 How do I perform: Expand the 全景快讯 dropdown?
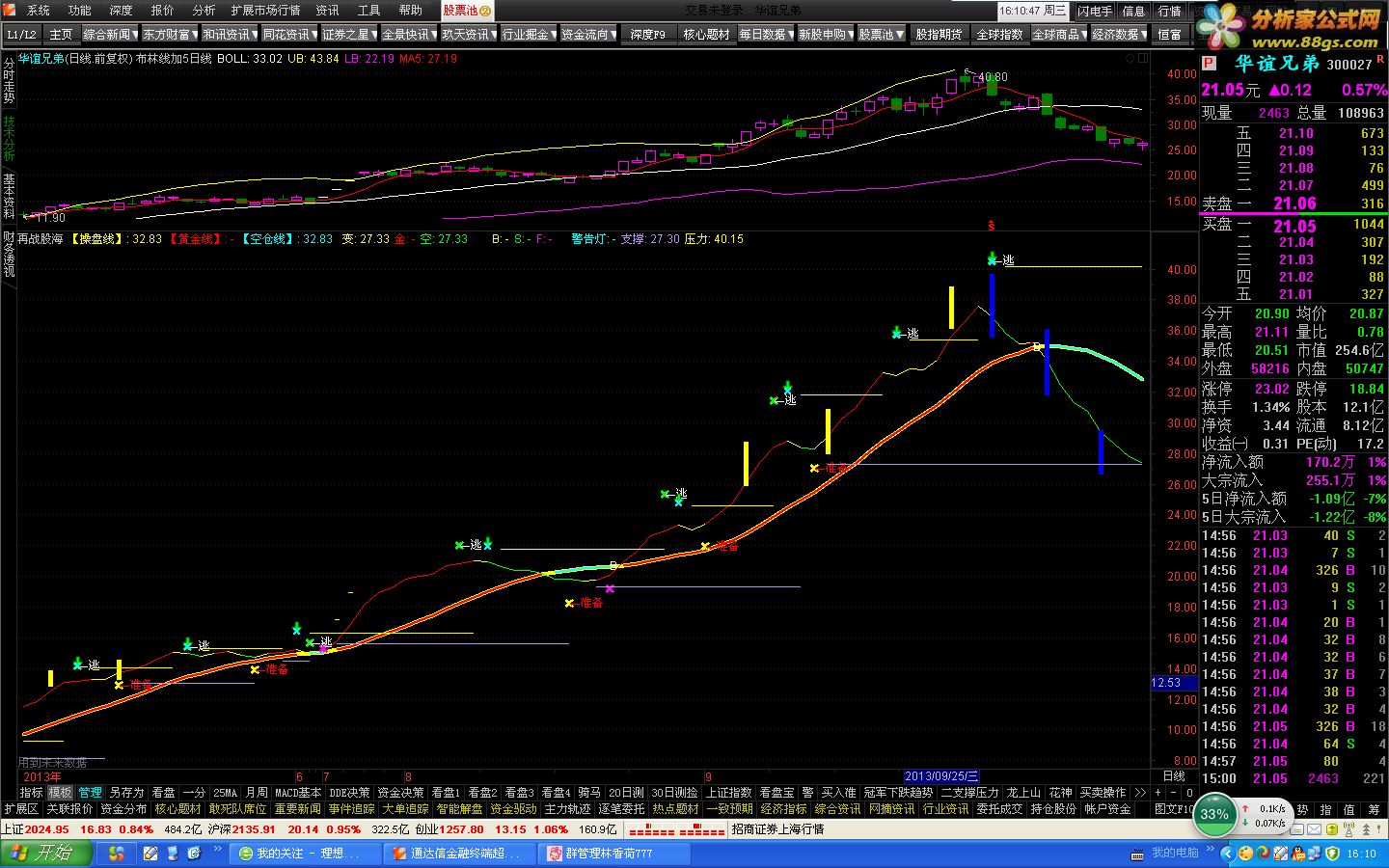[x=410, y=34]
